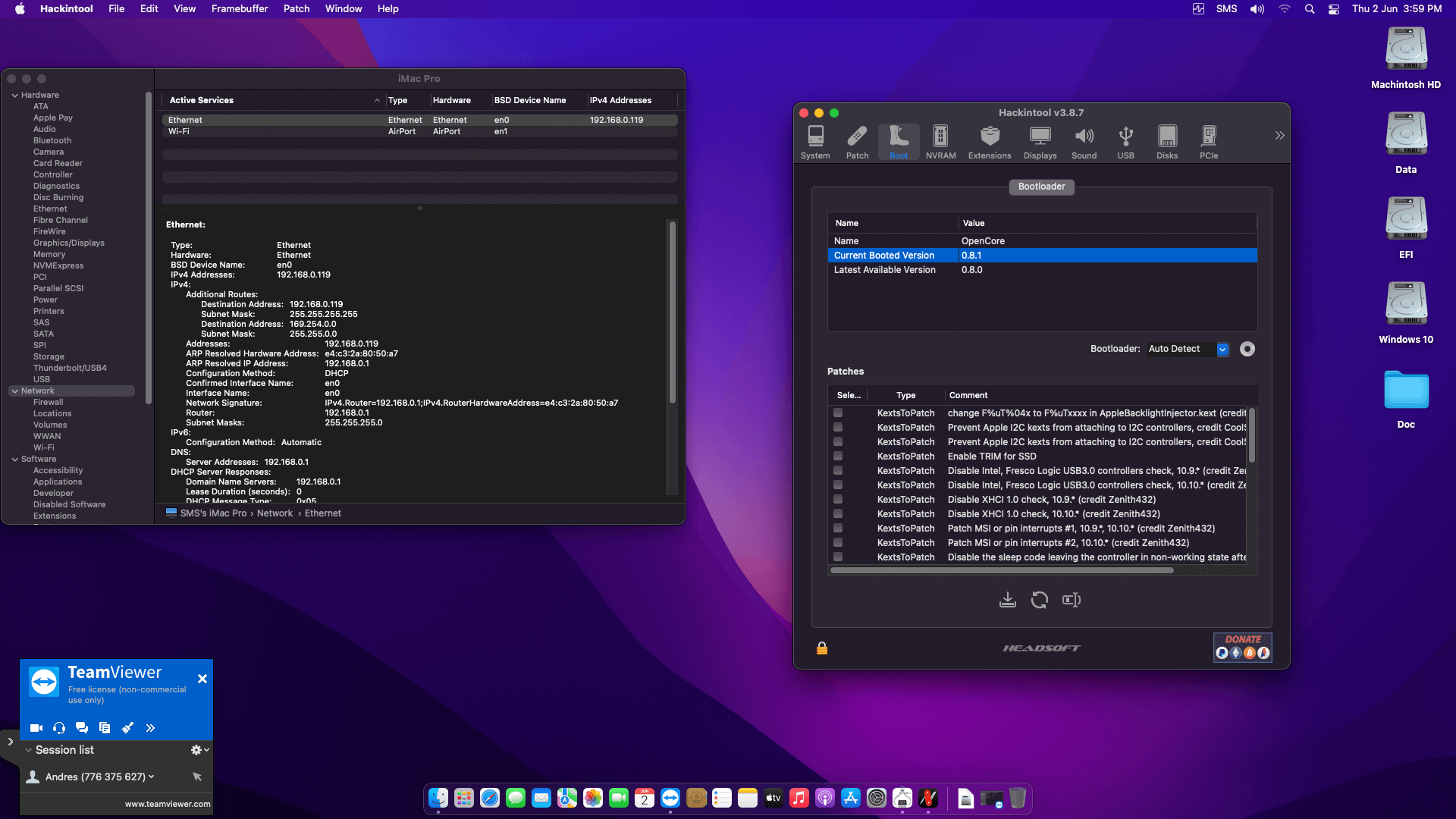Click the rename/edit icon below patches list

point(1072,600)
